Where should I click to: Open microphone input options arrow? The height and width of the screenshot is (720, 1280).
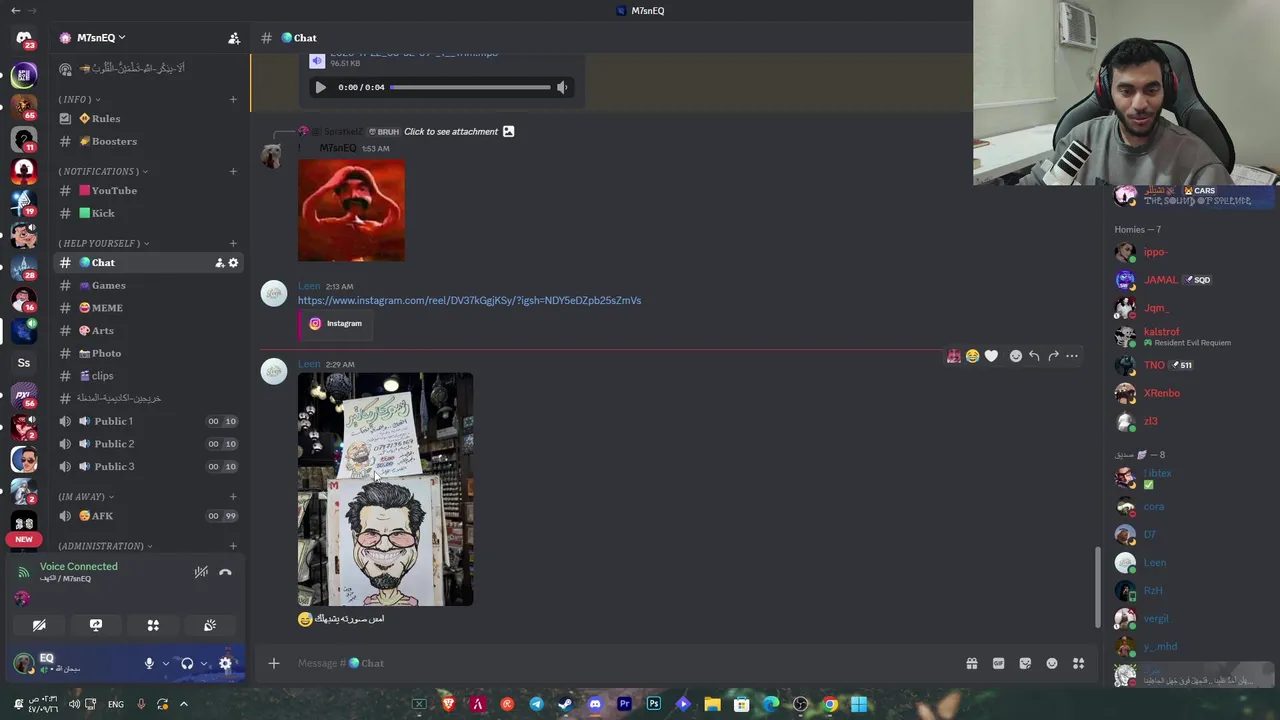166,663
